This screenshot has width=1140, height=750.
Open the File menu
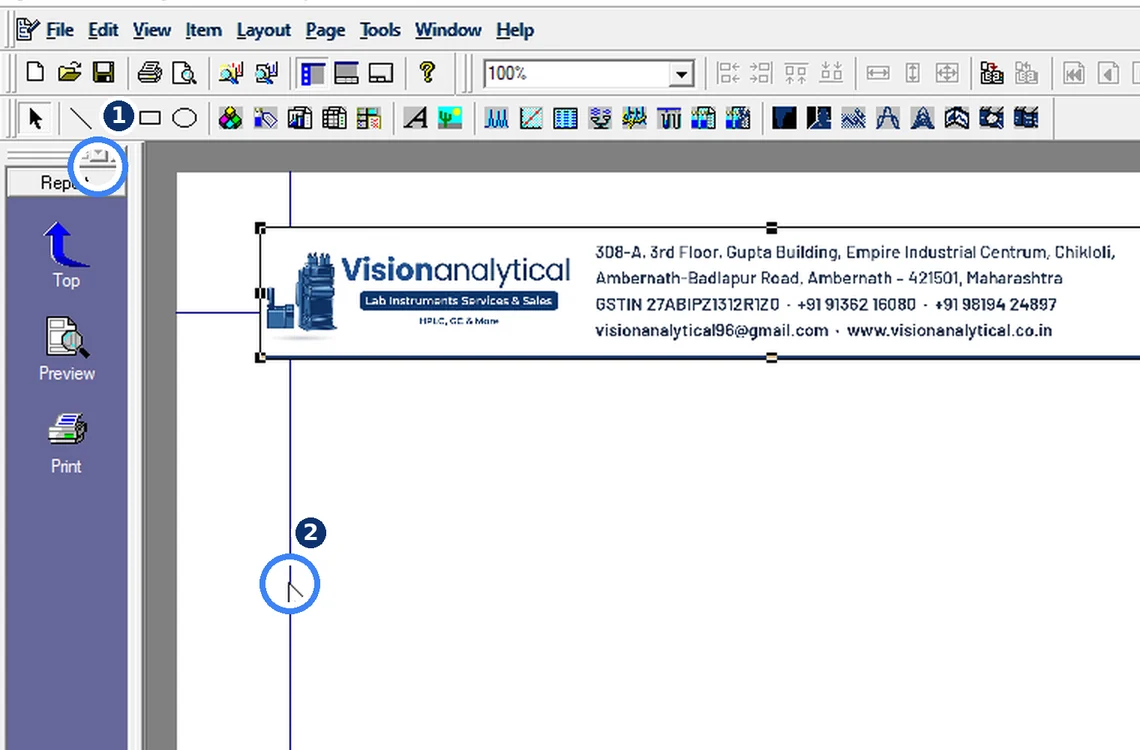point(60,30)
